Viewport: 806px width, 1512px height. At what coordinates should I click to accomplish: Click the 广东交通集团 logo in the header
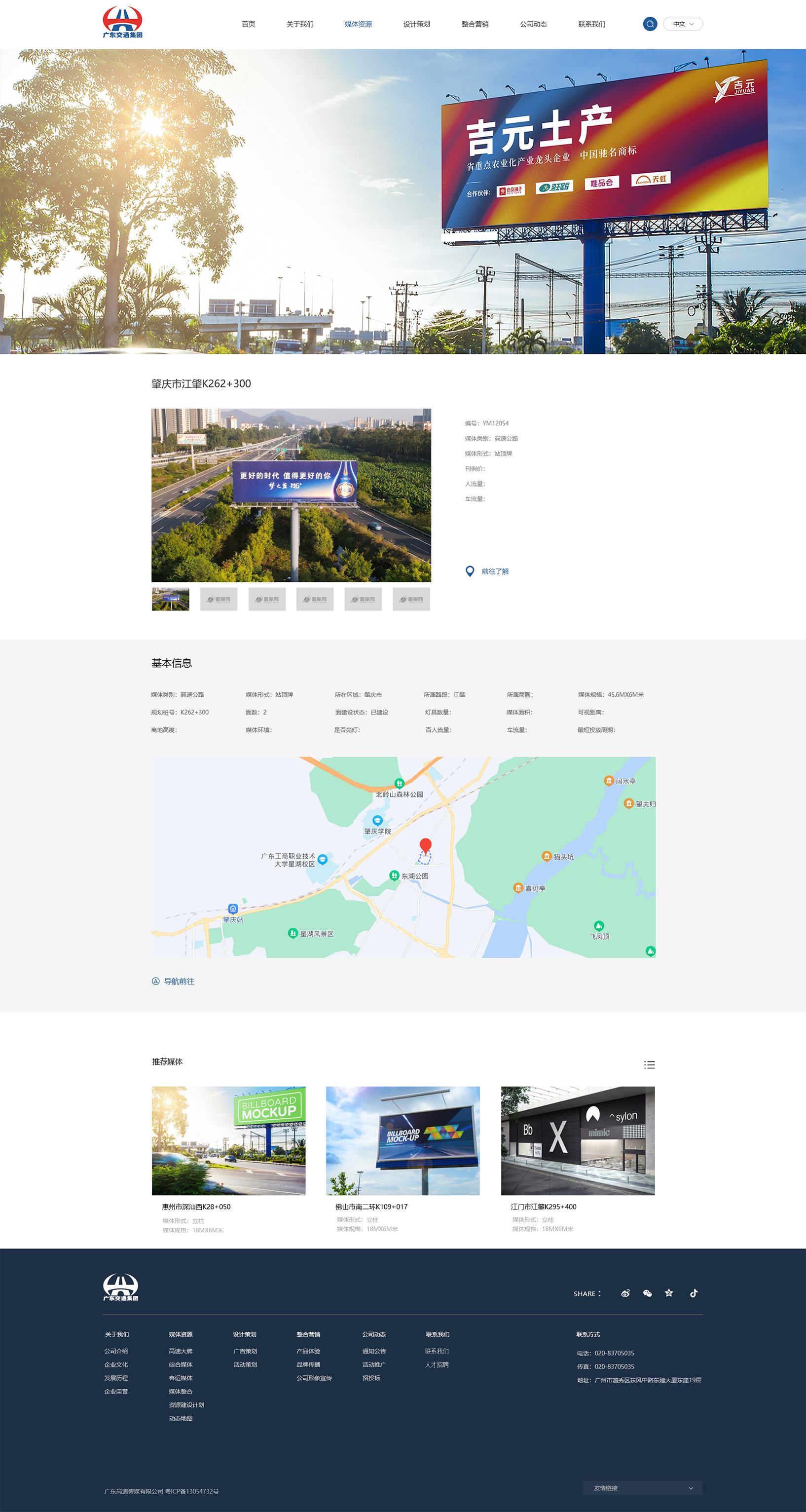point(123,22)
